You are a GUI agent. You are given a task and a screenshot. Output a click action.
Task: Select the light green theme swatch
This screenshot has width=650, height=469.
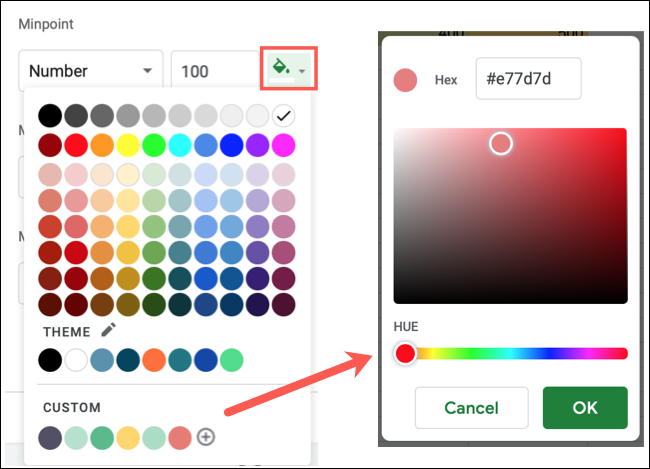231,359
